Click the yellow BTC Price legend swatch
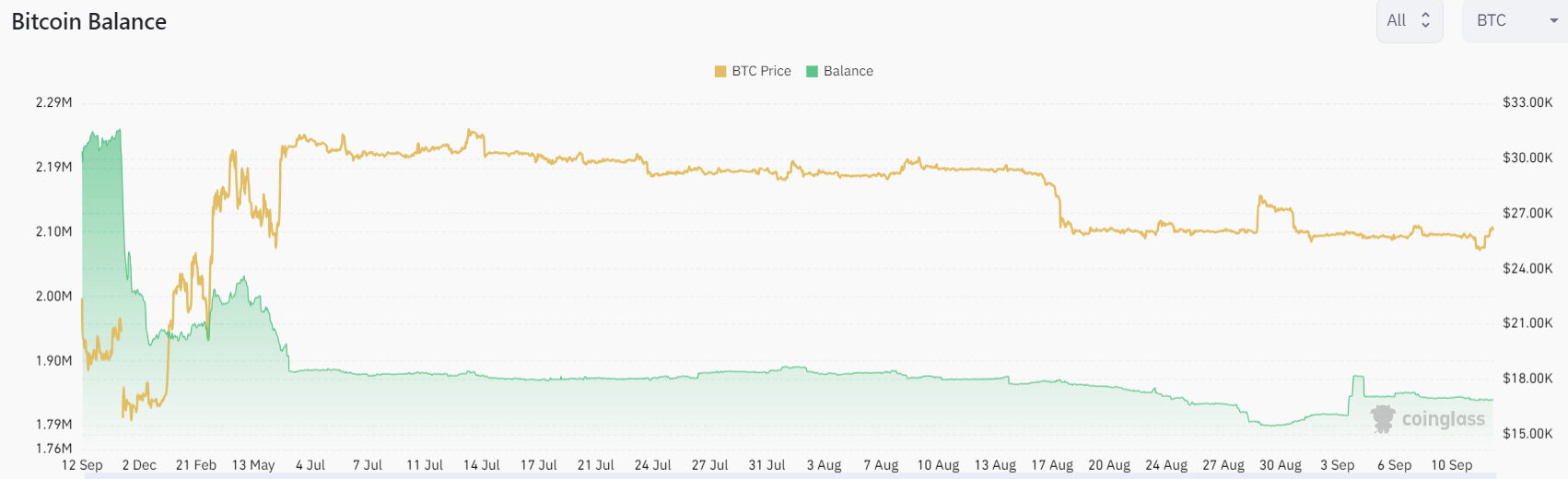The width and height of the screenshot is (1568, 479). click(720, 71)
